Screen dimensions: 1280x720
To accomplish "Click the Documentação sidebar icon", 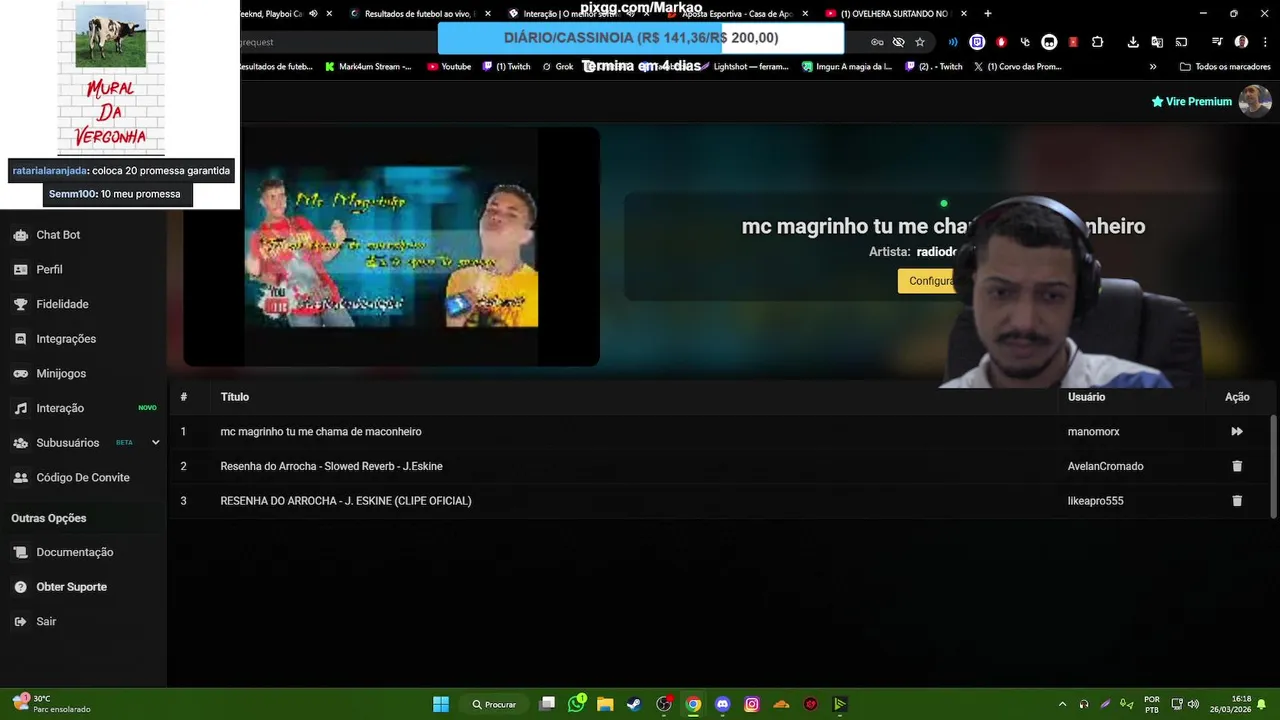I will (20, 552).
